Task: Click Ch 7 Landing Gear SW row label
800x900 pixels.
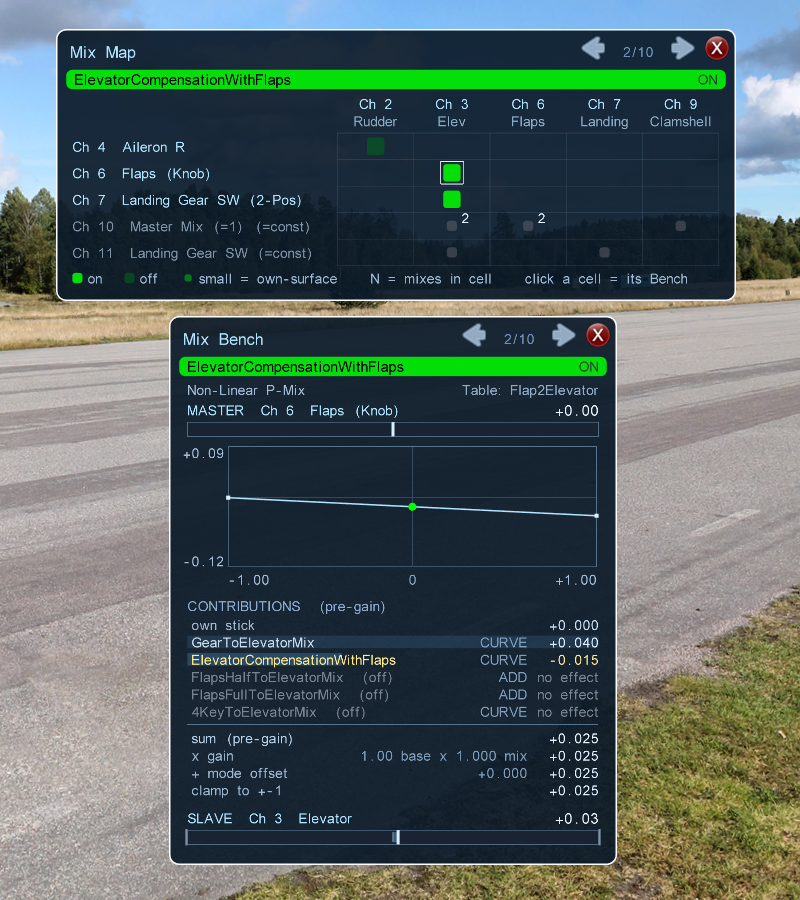Action: [x=187, y=200]
